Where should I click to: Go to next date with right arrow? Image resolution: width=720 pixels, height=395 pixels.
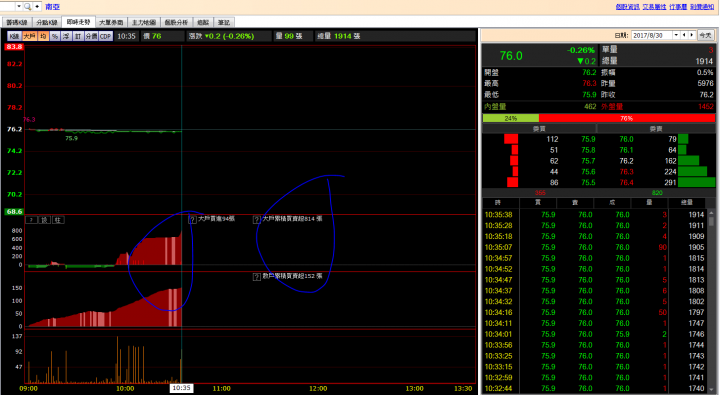(692, 35)
